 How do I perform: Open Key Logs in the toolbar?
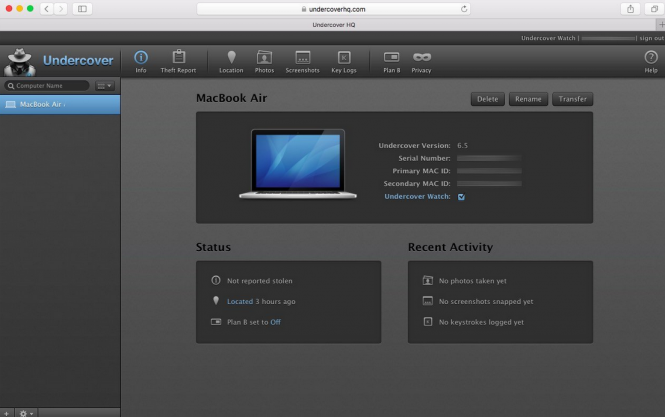click(344, 62)
